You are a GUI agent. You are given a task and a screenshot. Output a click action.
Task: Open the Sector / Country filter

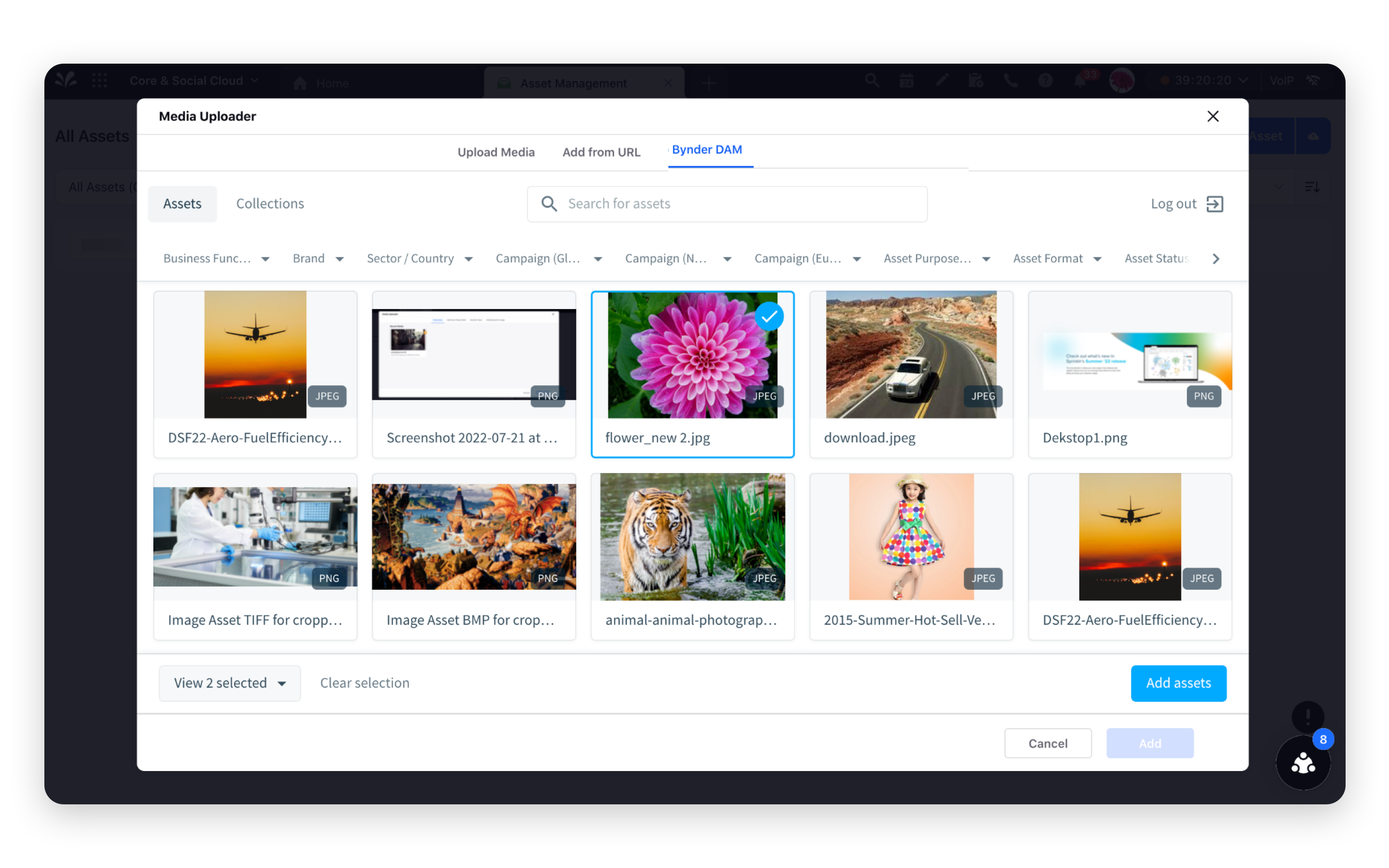pos(419,259)
